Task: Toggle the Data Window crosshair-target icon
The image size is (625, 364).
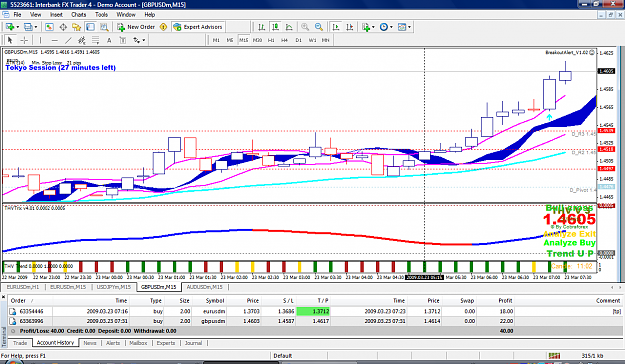Action: coord(63,27)
